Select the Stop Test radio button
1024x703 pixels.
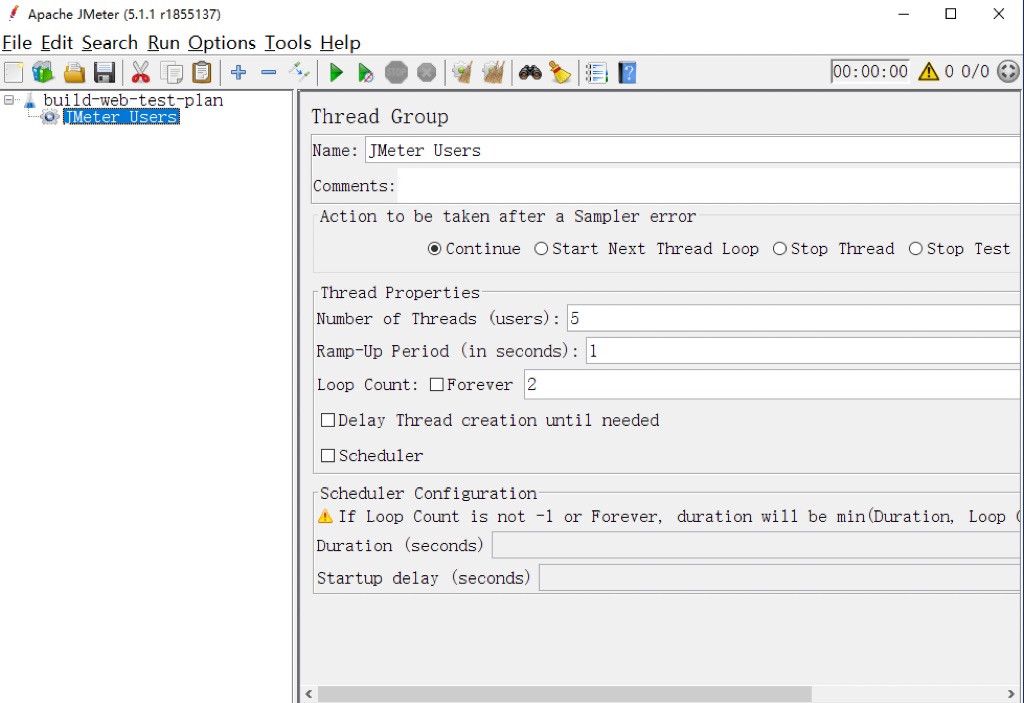(x=916, y=249)
